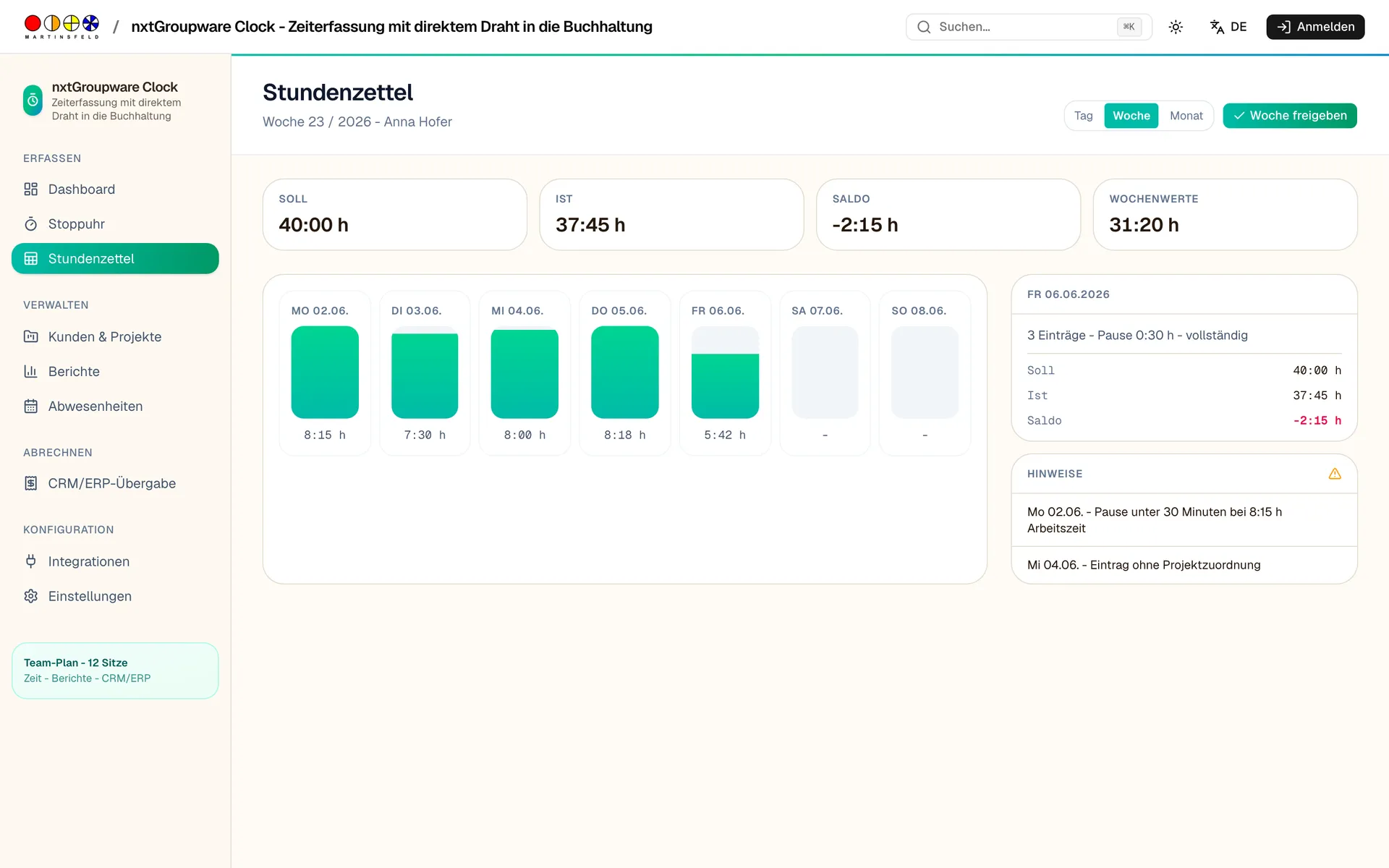Open the Berichte chart icon
This screenshot has width=1389, height=868.
30,371
